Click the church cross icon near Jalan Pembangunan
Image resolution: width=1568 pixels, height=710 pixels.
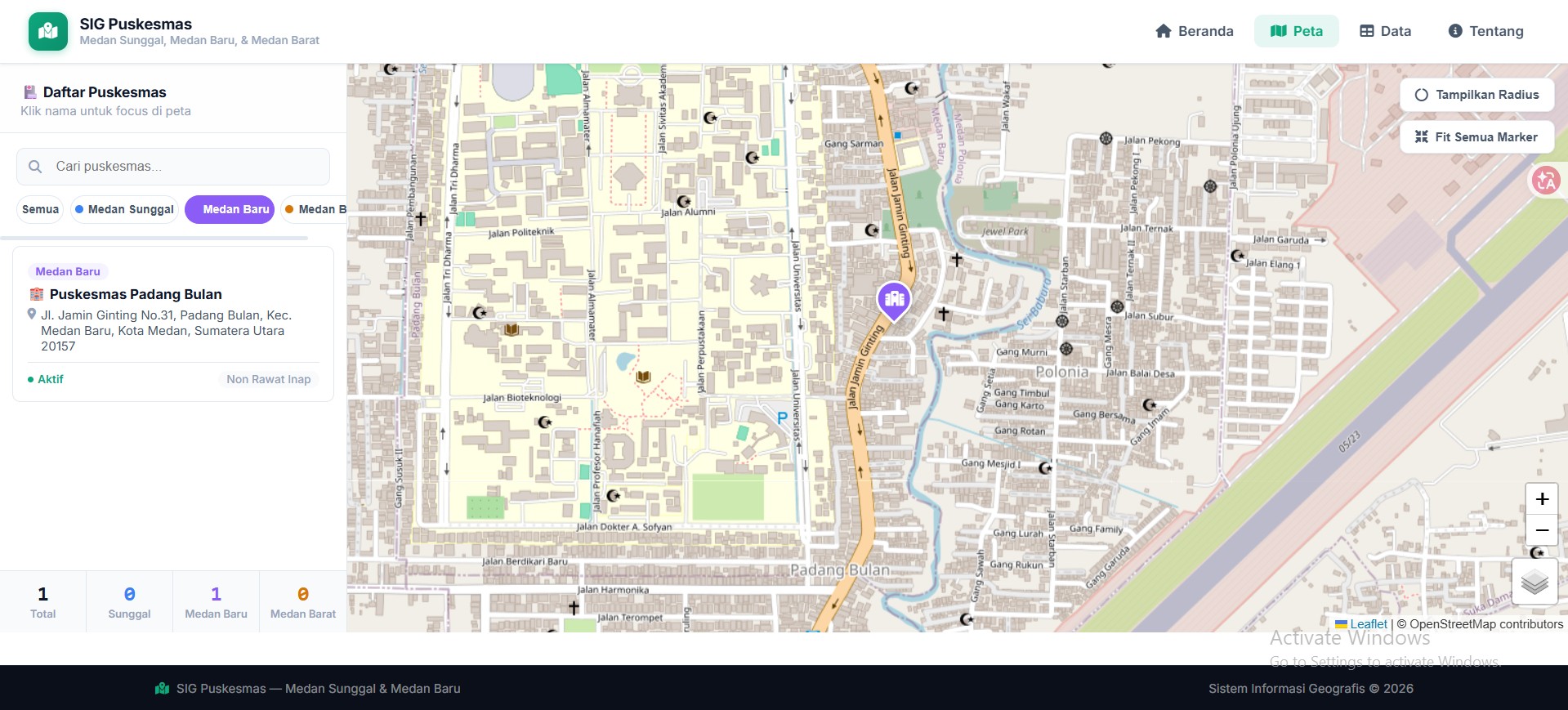[421, 218]
